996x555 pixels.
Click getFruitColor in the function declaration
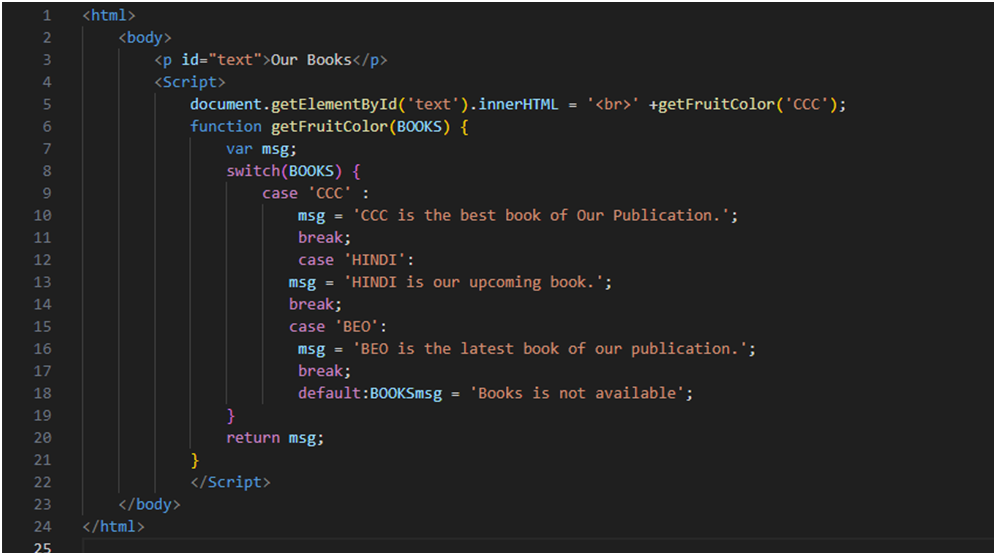330,126
